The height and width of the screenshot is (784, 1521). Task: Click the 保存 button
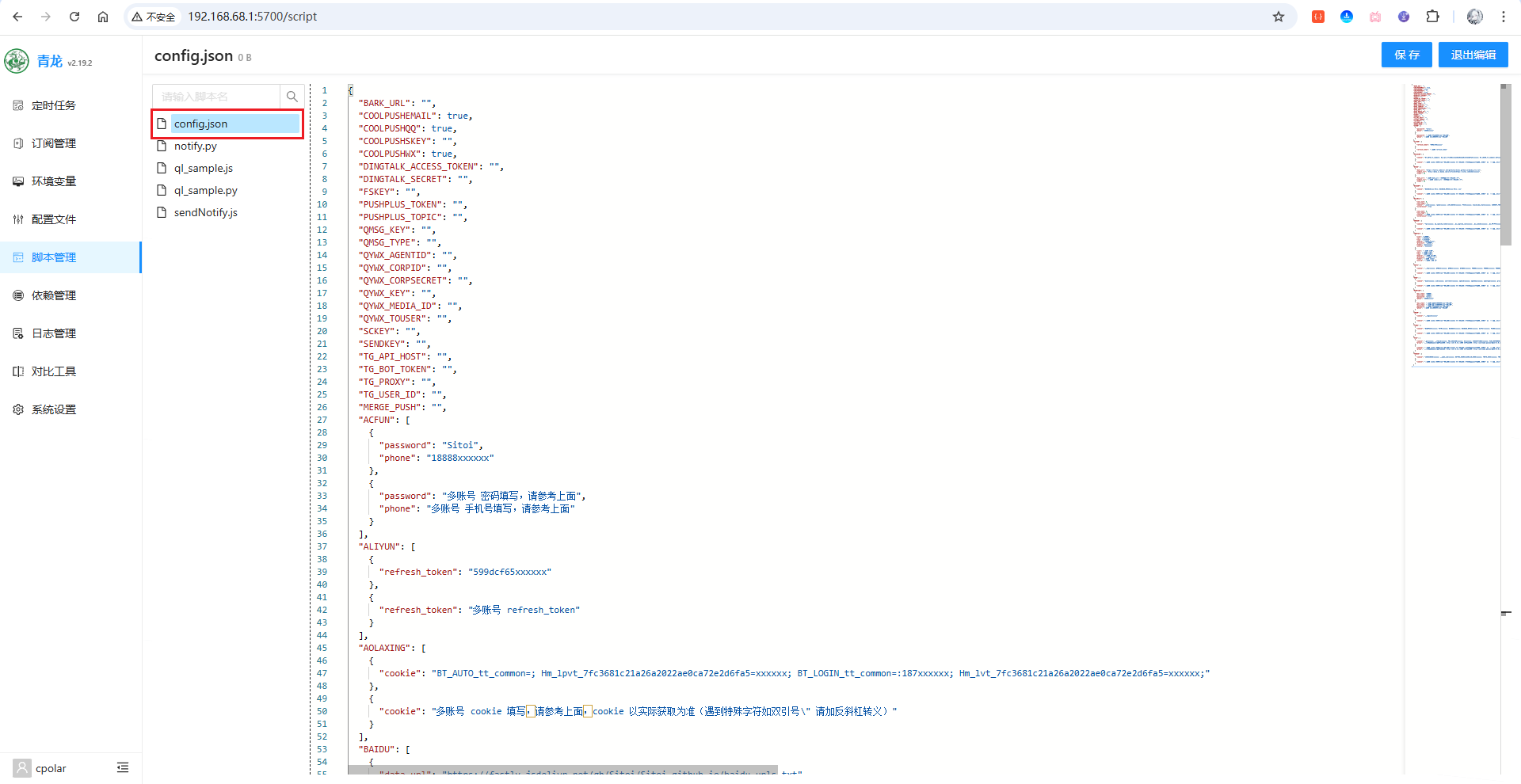[1406, 55]
